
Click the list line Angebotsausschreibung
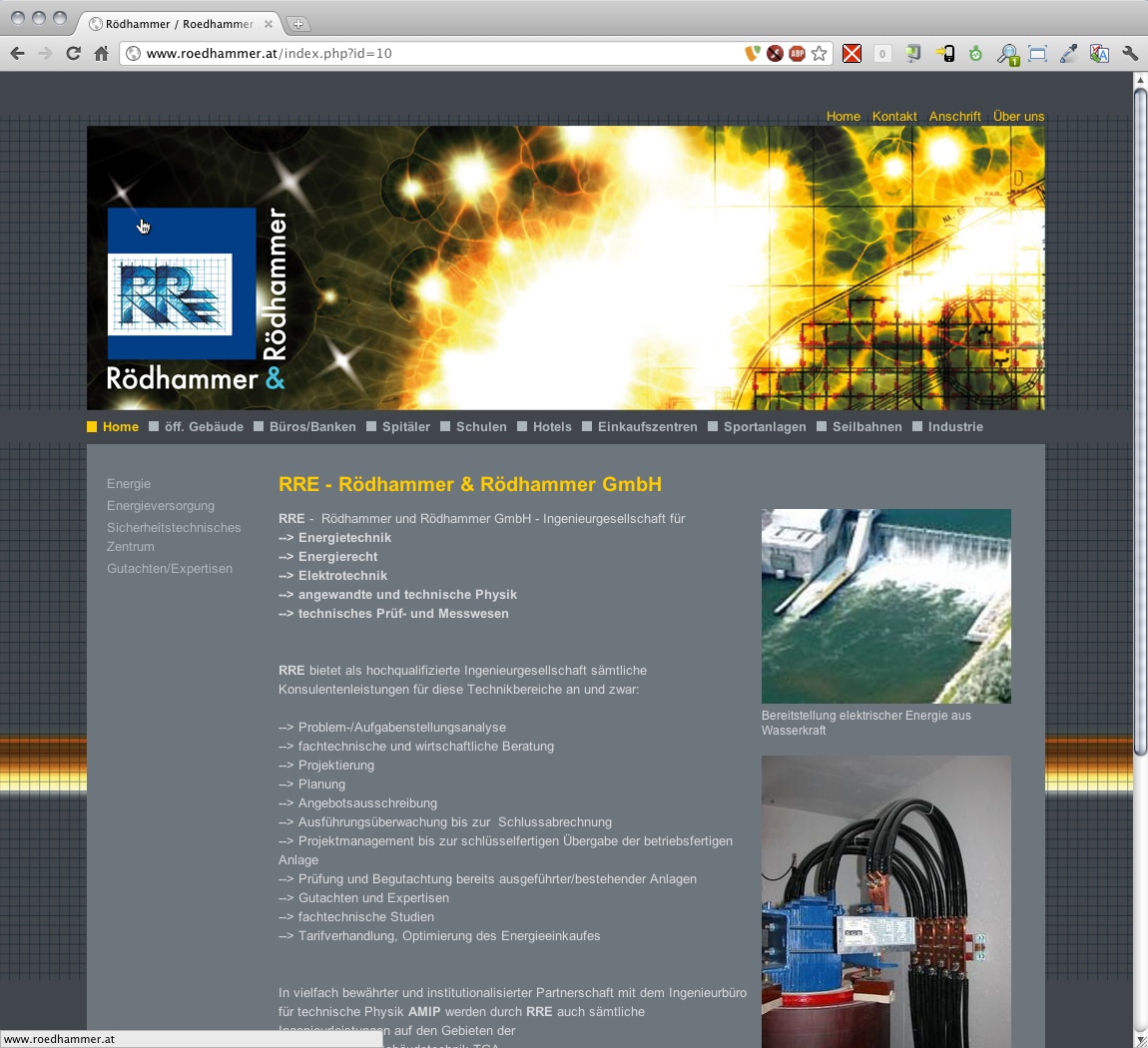pos(358,803)
